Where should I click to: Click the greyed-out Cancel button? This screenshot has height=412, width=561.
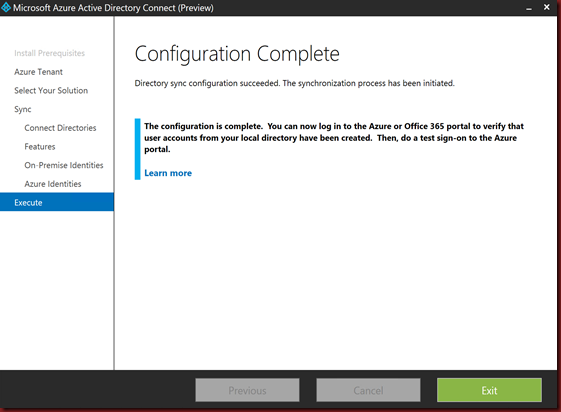click(368, 390)
